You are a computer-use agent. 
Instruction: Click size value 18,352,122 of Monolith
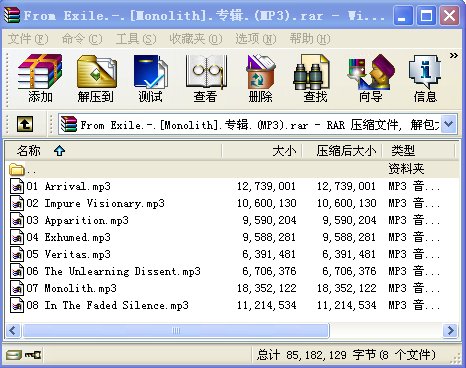point(267,288)
